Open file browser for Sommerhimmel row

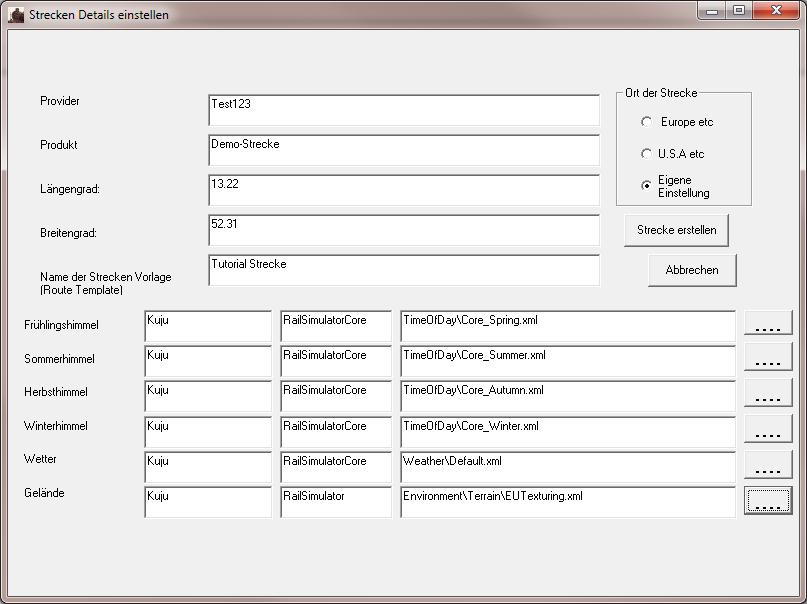coord(768,358)
